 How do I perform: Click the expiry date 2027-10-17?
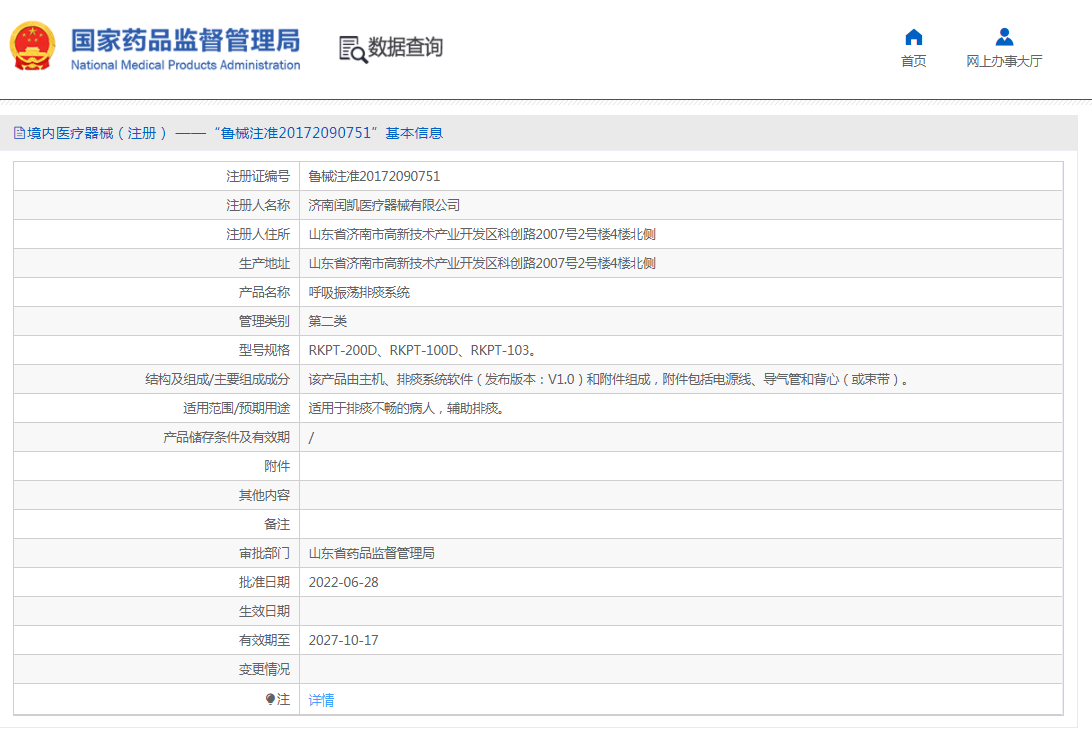(343, 640)
